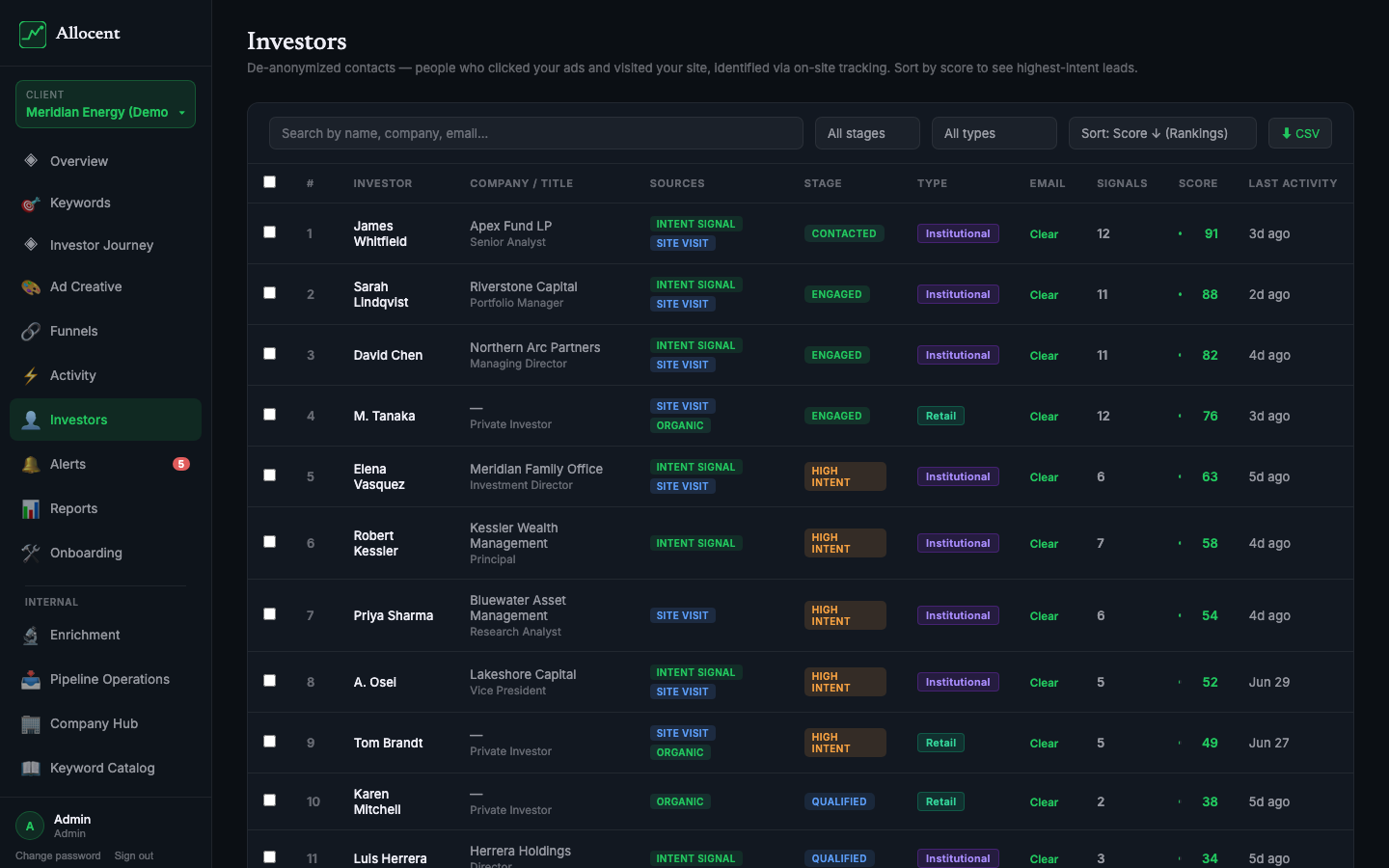
Task: Click the Alerts bell icon
Action: click(x=31, y=465)
